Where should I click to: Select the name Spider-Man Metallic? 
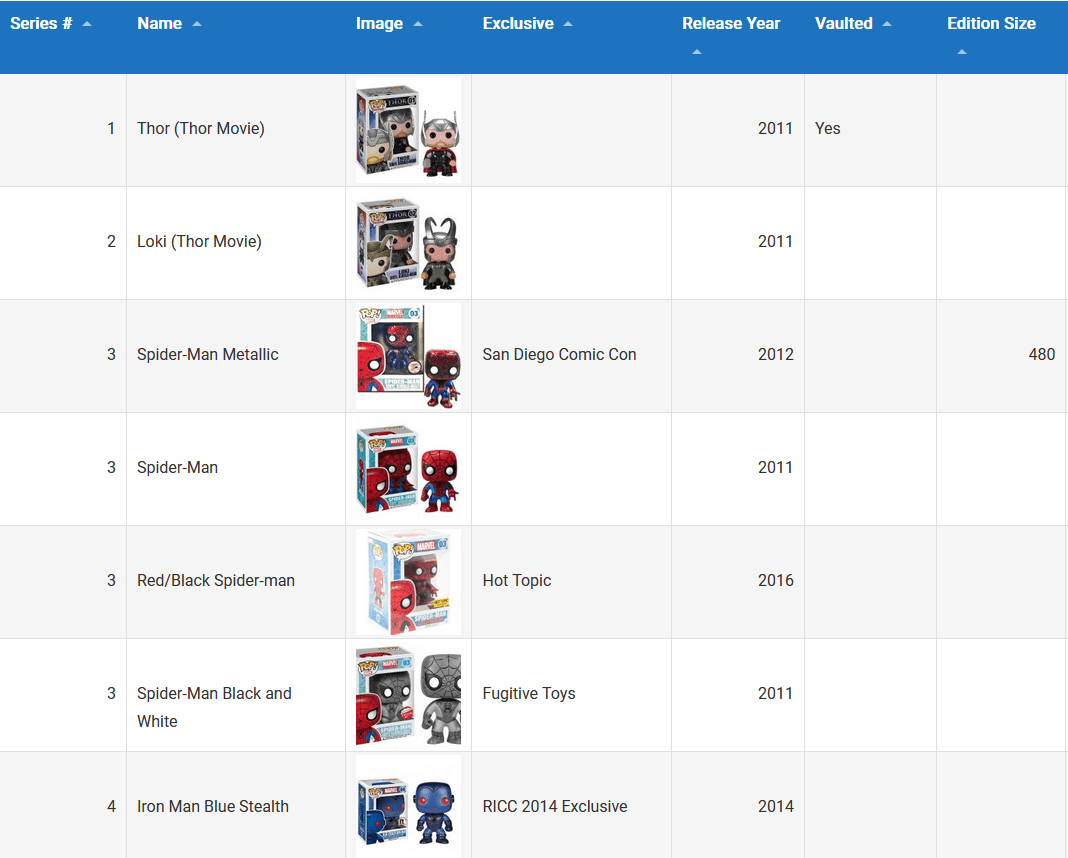pos(208,355)
